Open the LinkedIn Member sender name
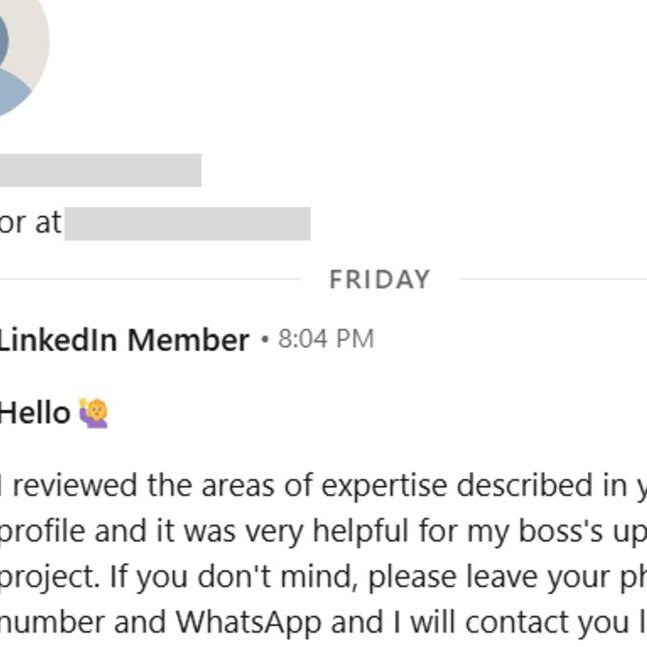Viewport: 647px width, 647px height. click(x=123, y=340)
